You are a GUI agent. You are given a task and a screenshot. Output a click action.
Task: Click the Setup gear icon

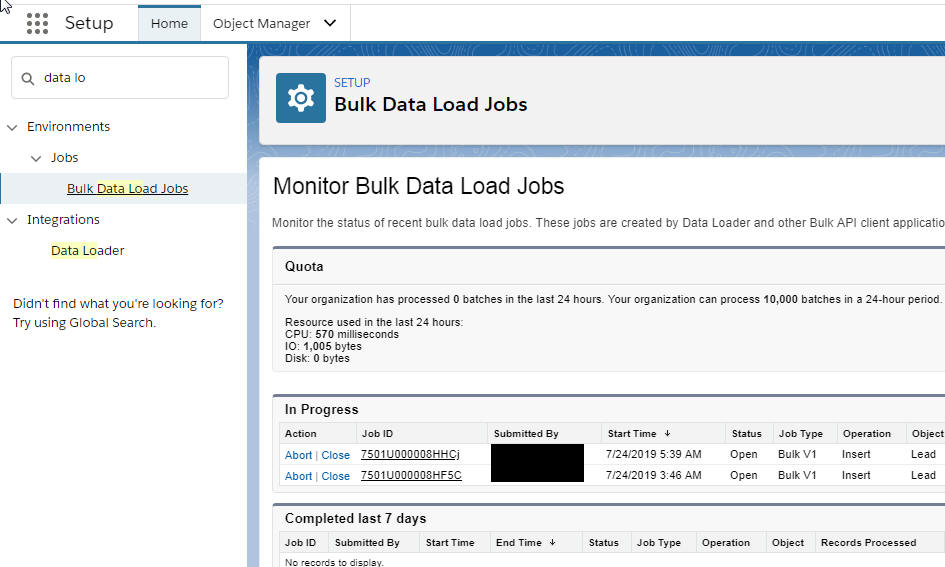coord(301,98)
